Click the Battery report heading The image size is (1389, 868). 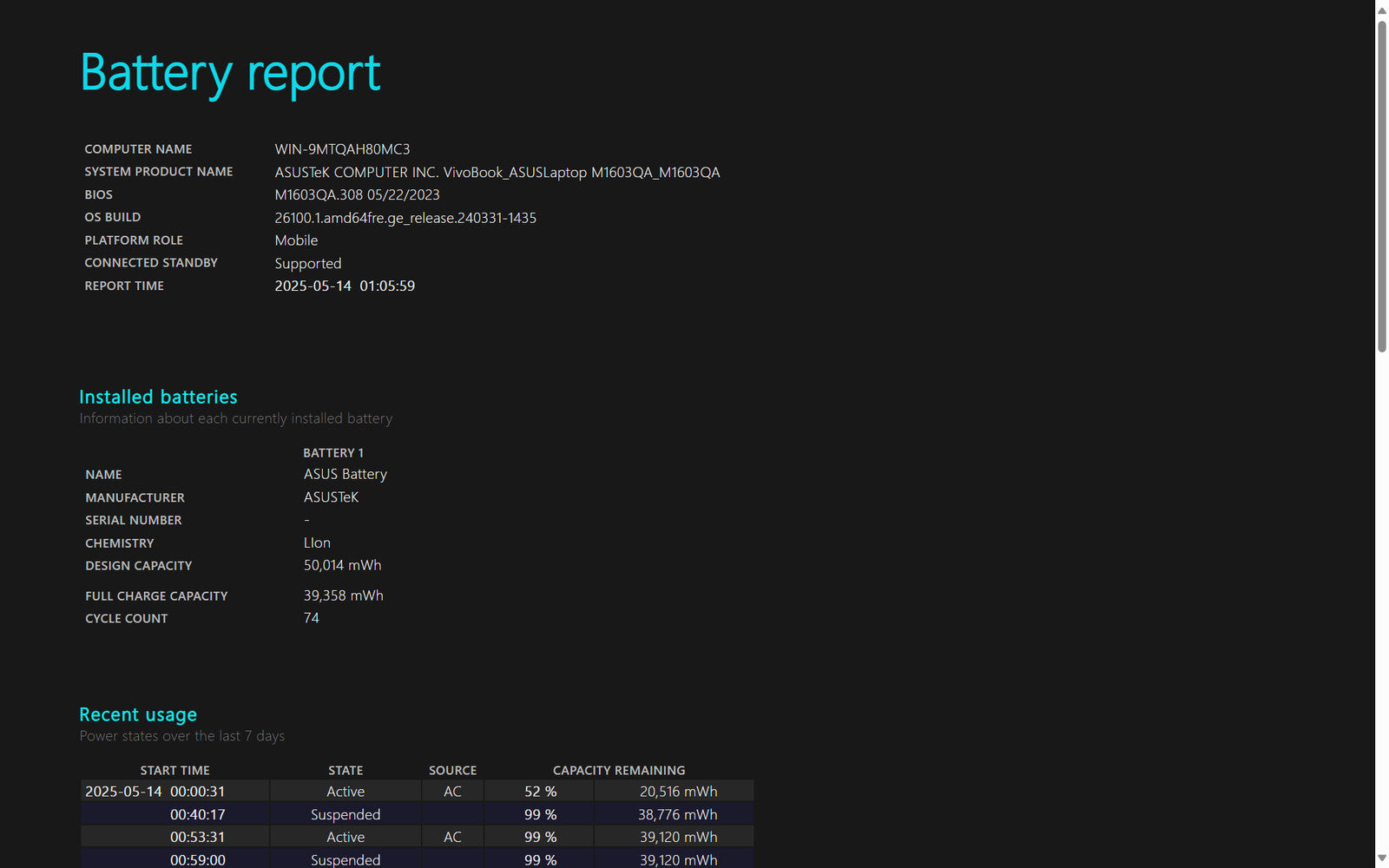click(x=230, y=73)
